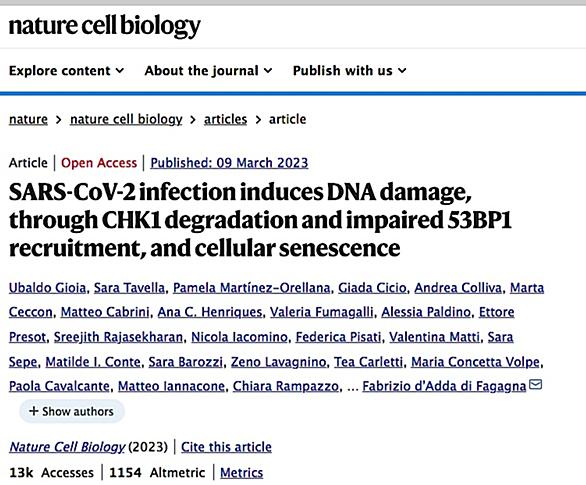Open author Ubaldo Gioia's profile
This screenshot has width=586, height=485.
47,288
